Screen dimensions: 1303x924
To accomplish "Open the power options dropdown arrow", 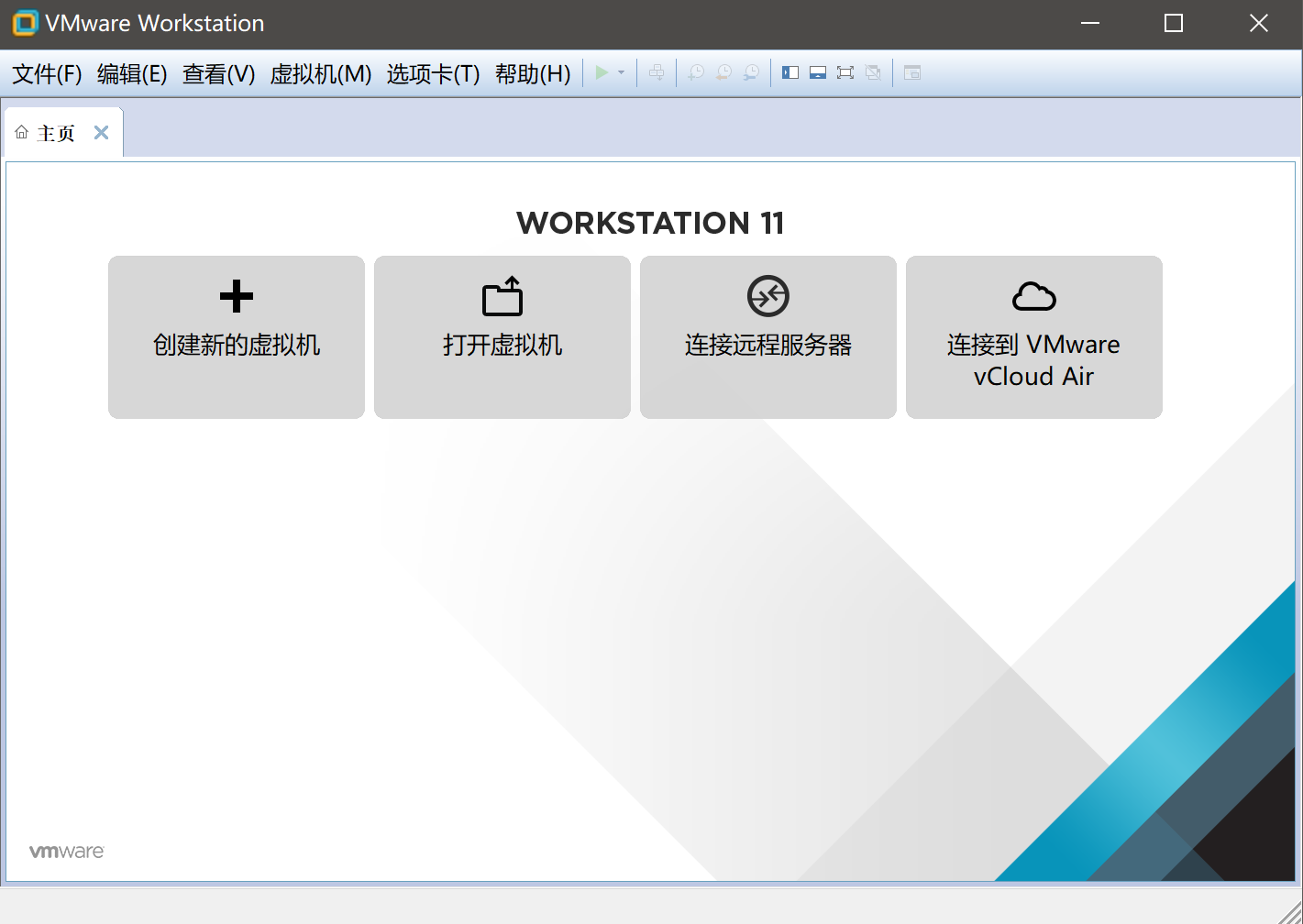I will pos(622,72).
